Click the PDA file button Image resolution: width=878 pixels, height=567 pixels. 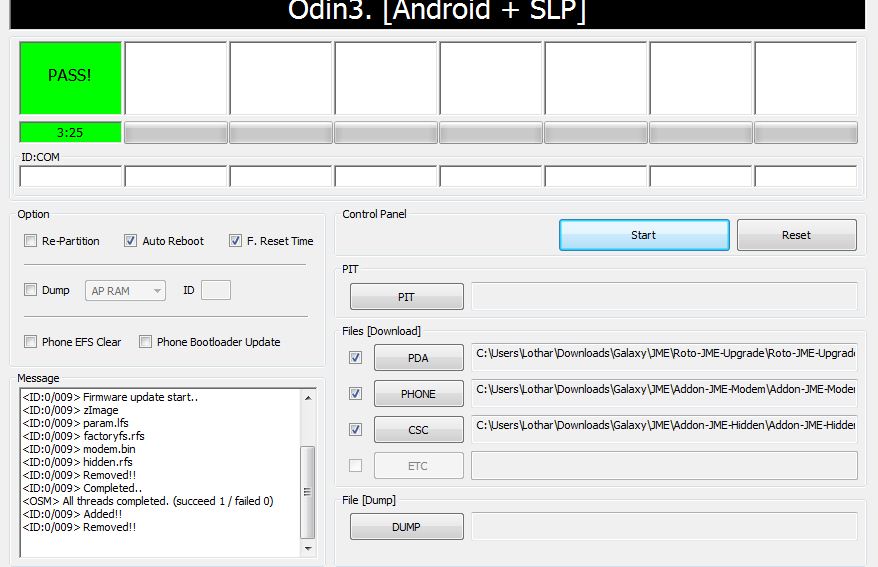point(418,358)
